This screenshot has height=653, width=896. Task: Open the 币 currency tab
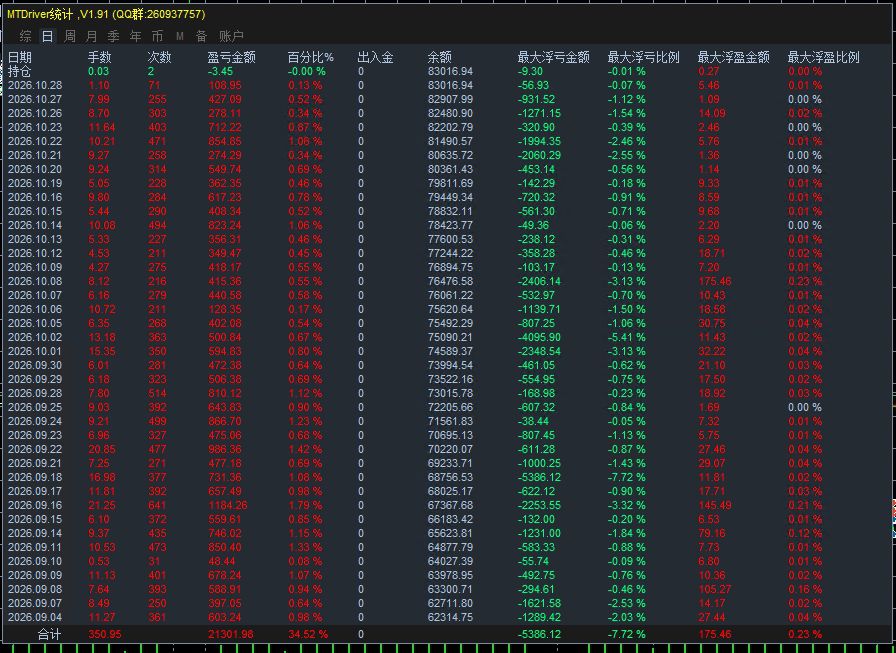click(158, 37)
